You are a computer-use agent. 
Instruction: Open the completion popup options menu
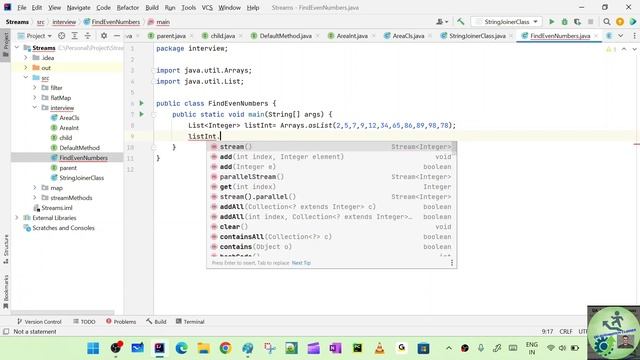452,263
